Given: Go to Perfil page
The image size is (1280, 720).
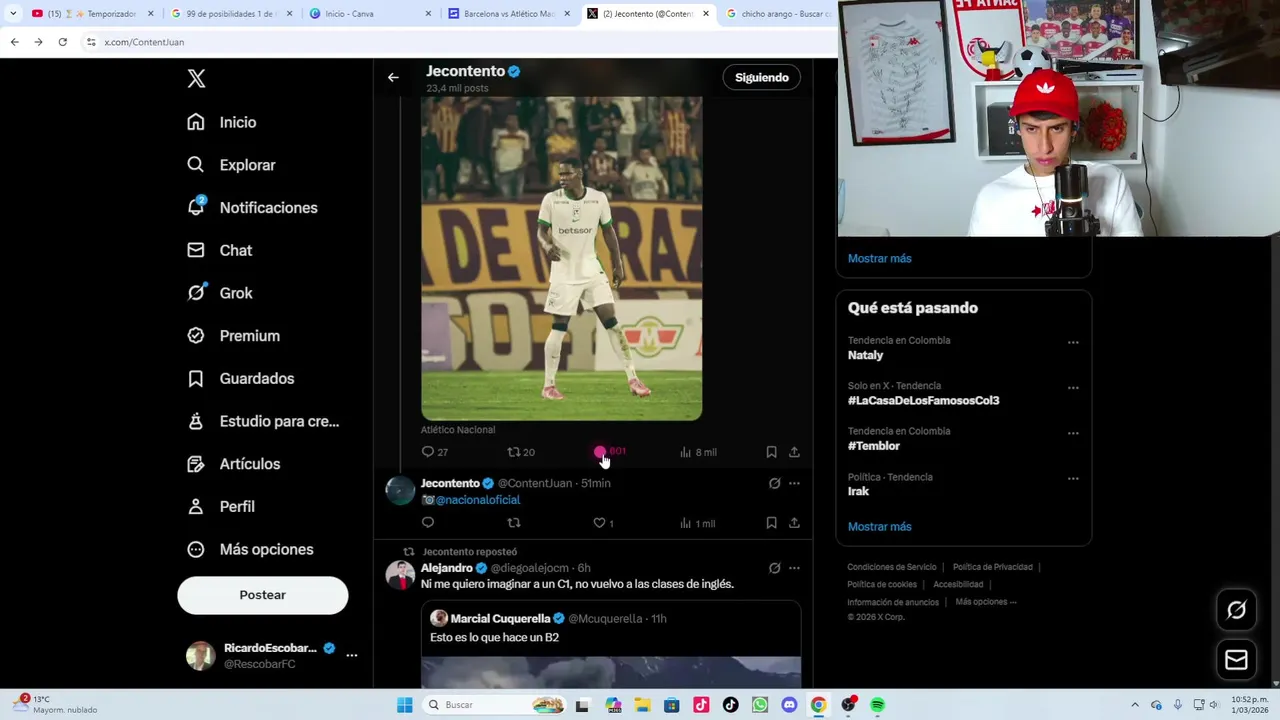Looking at the screenshot, I should coord(220,506).
